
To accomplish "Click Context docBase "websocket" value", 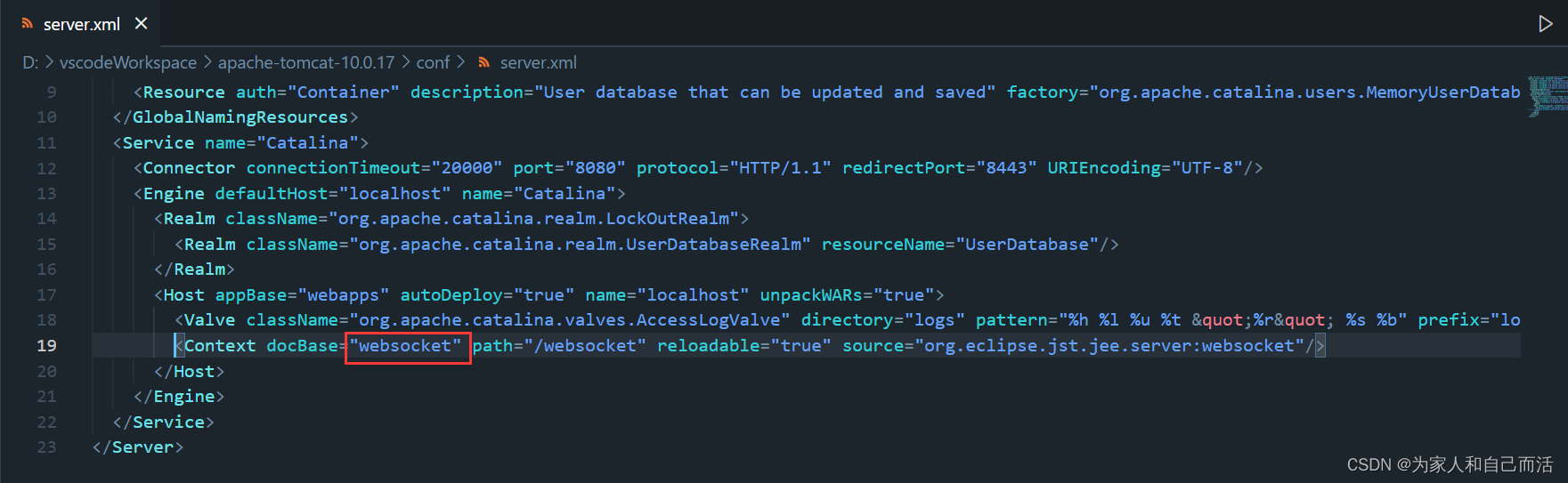I will point(405,346).
